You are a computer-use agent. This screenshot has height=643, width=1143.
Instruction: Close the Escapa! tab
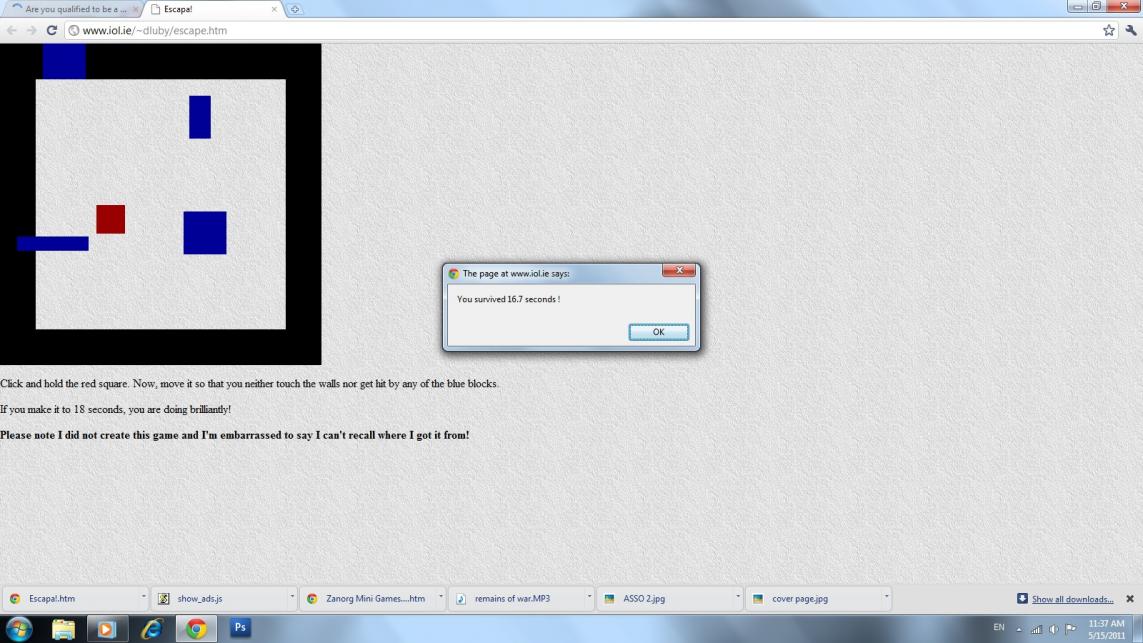pyautogui.click(x=274, y=9)
